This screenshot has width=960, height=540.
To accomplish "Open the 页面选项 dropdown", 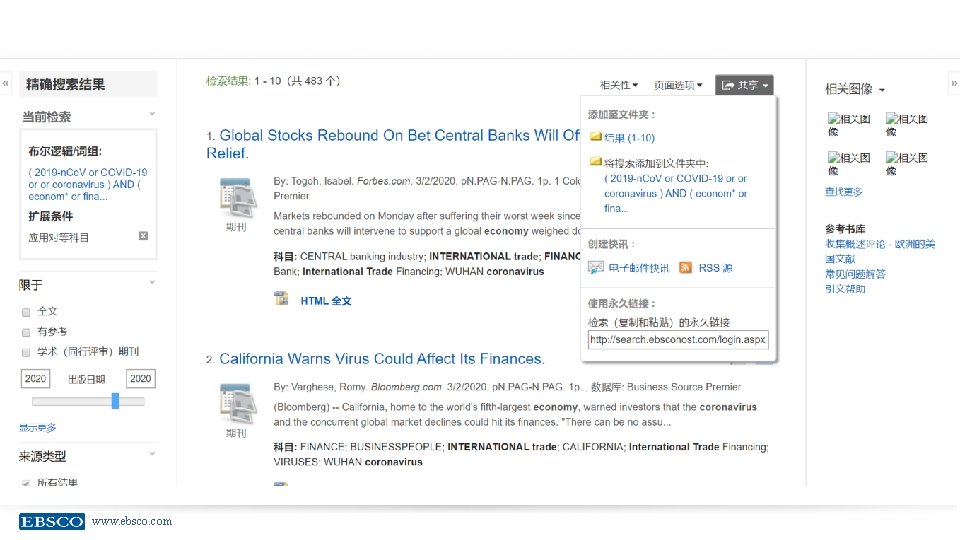I will (x=678, y=85).
